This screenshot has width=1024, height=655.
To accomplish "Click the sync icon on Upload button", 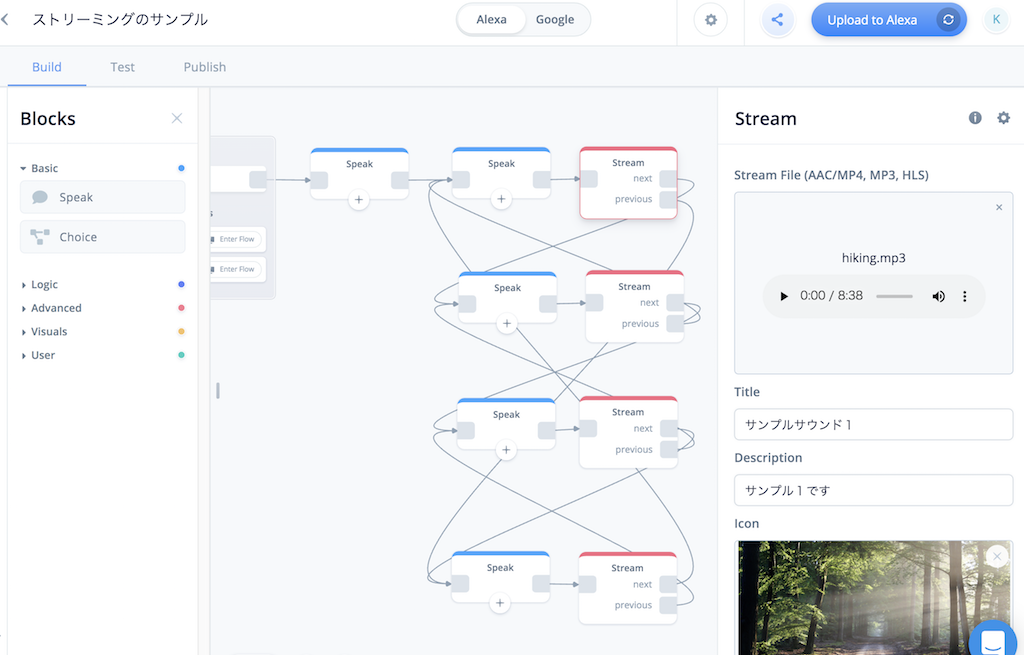I will pyautogui.click(x=948, y=20).
